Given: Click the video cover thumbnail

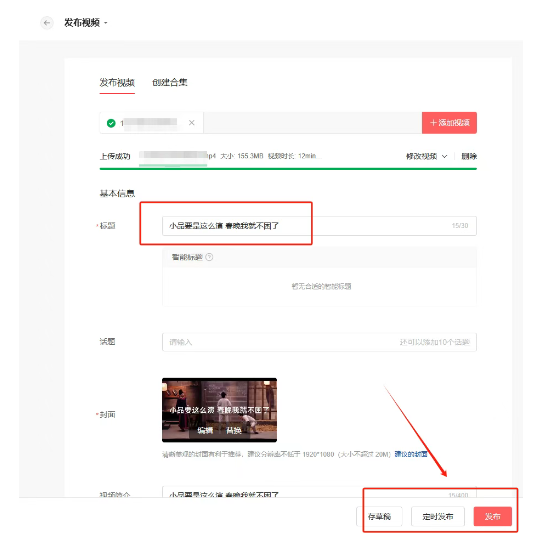Looking at the screenshot, I should (219, 410).
